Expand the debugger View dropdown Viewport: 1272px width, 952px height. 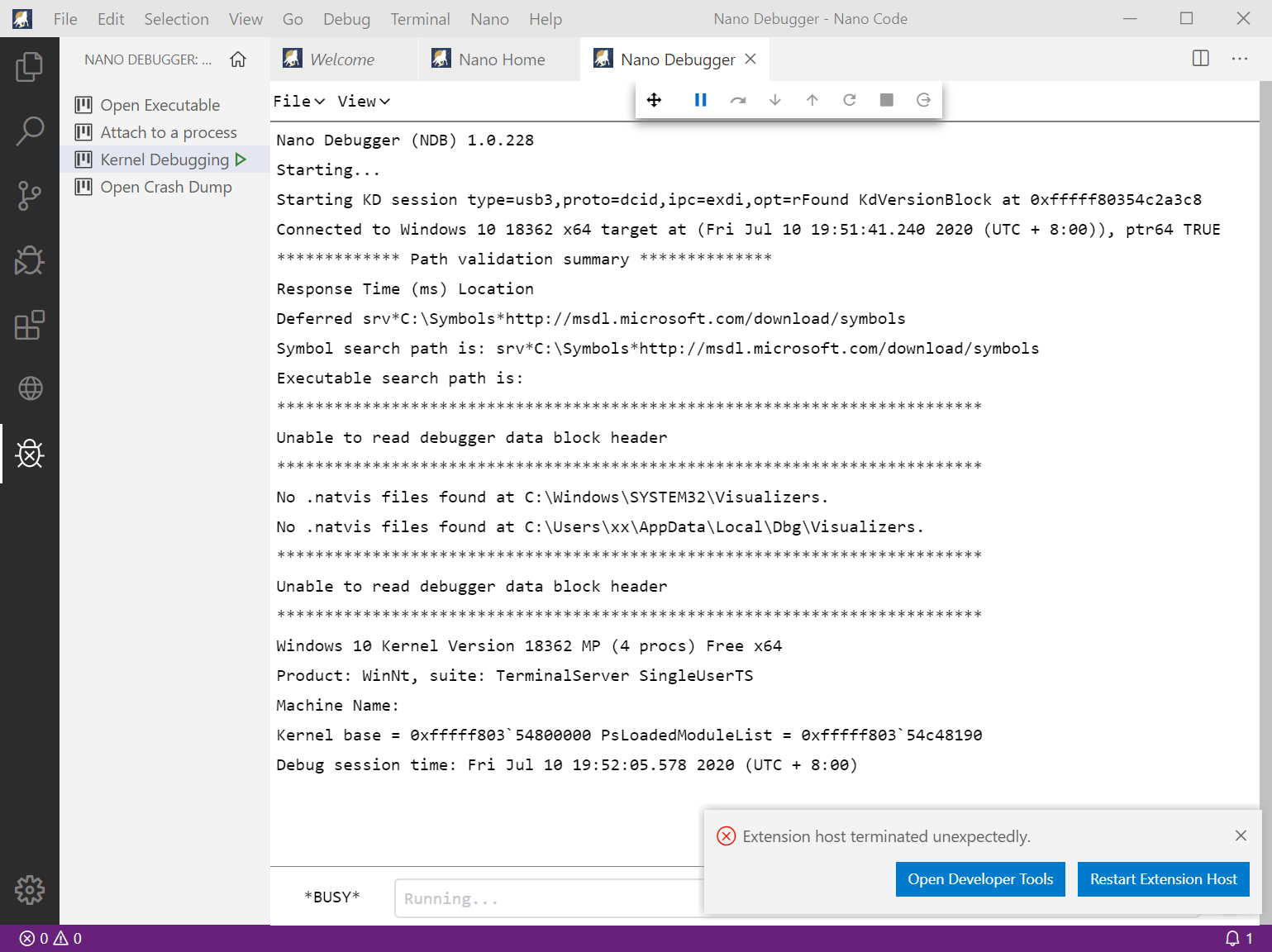point(364,101)
